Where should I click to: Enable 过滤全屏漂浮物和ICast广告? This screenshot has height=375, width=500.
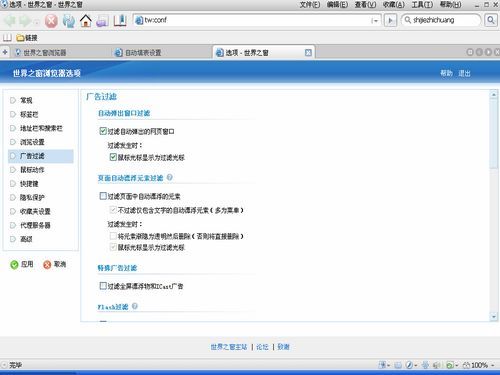pyautogui.click(x=103, y=286)
